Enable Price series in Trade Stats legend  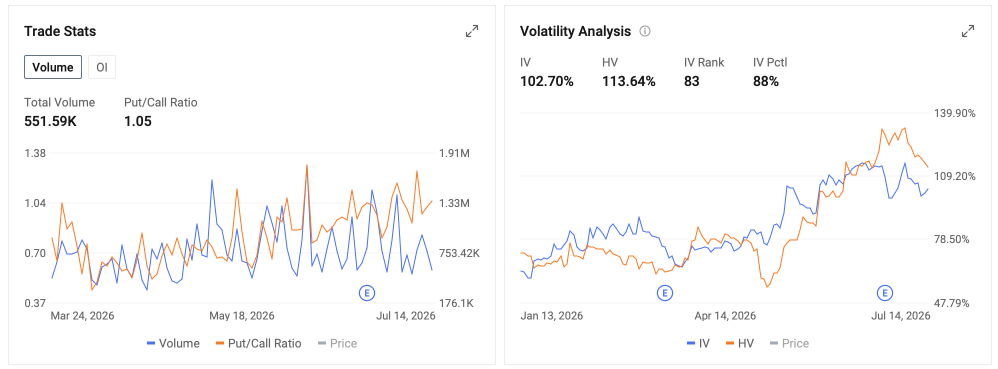(337, 344)
